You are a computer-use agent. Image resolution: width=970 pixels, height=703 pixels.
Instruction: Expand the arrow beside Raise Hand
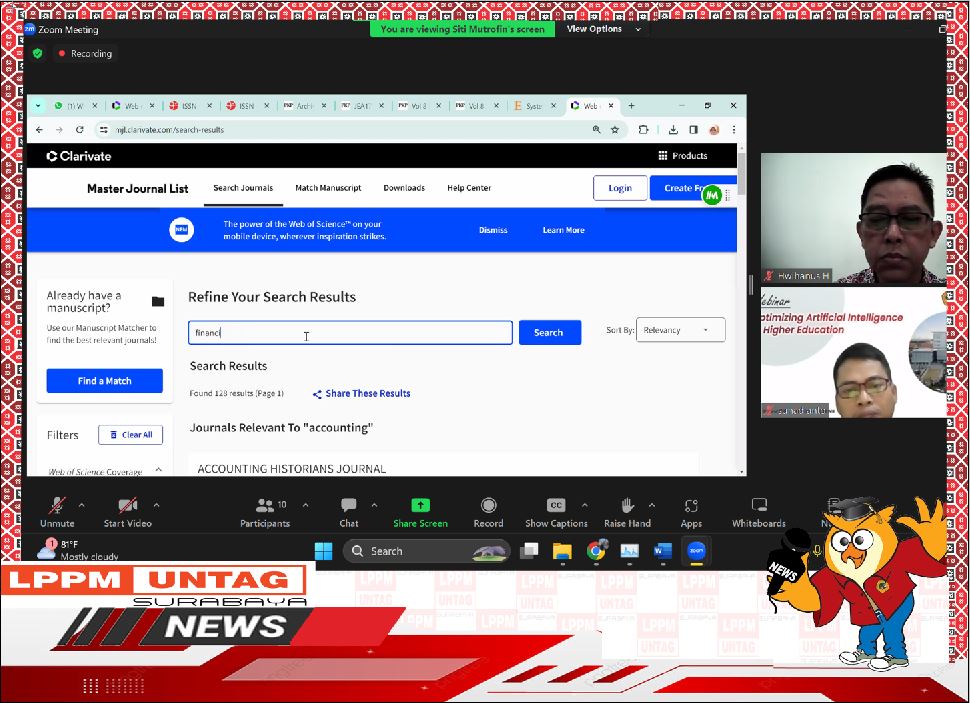pyautogui.click(x=651, y=506)
